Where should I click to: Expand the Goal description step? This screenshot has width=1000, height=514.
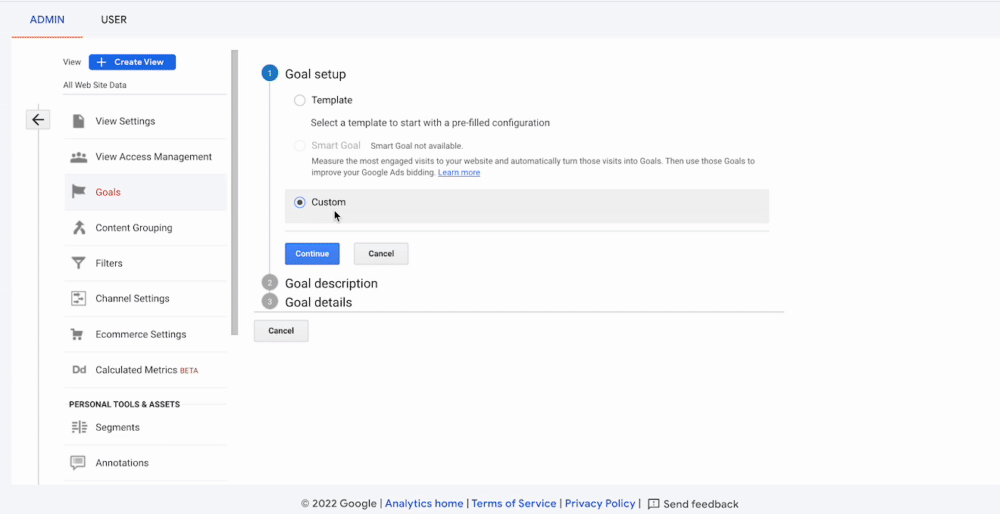tap(331, 283)
